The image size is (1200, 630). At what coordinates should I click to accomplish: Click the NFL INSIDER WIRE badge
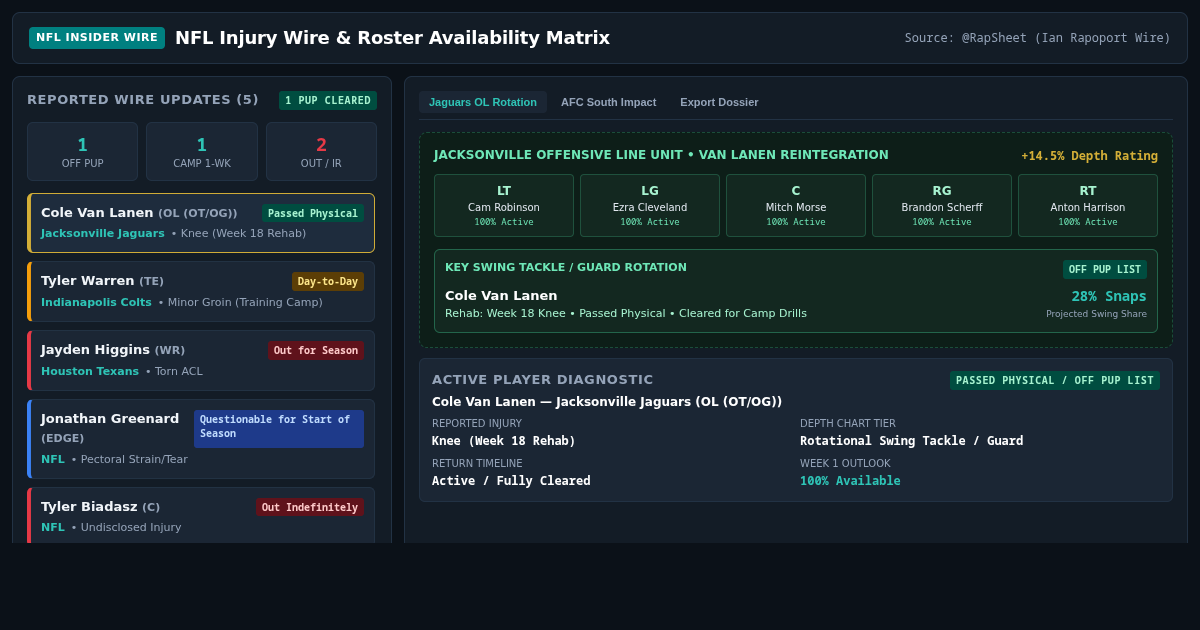tap(97, 38)
